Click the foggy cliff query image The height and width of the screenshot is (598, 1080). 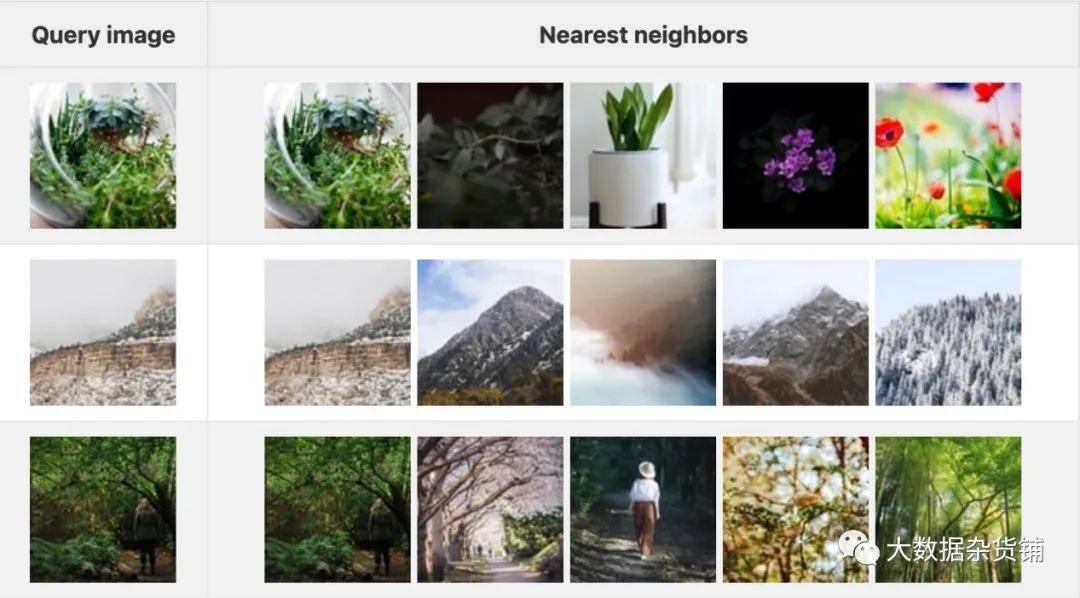[x=103, y=332]
